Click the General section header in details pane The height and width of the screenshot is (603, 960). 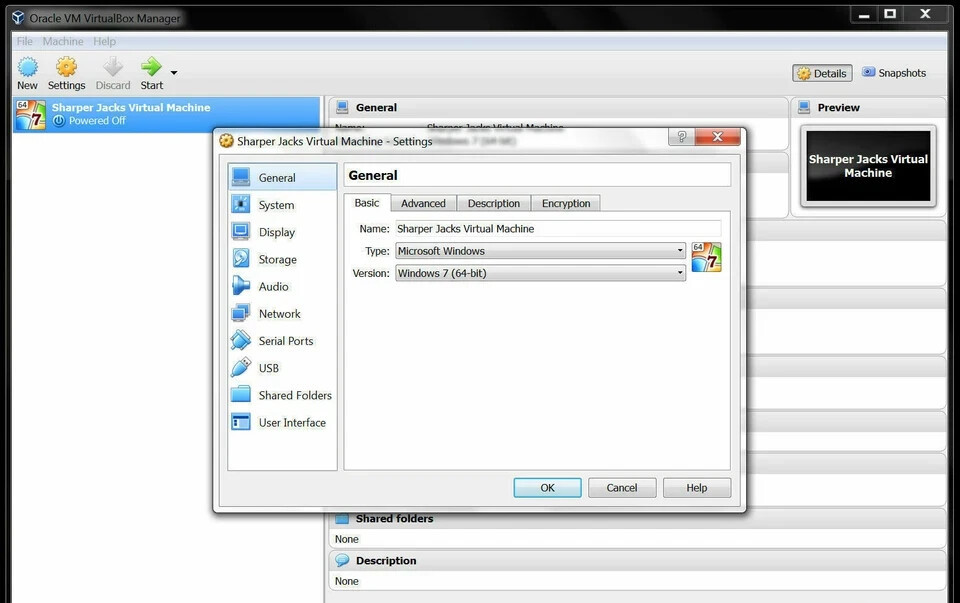[558, 108]
